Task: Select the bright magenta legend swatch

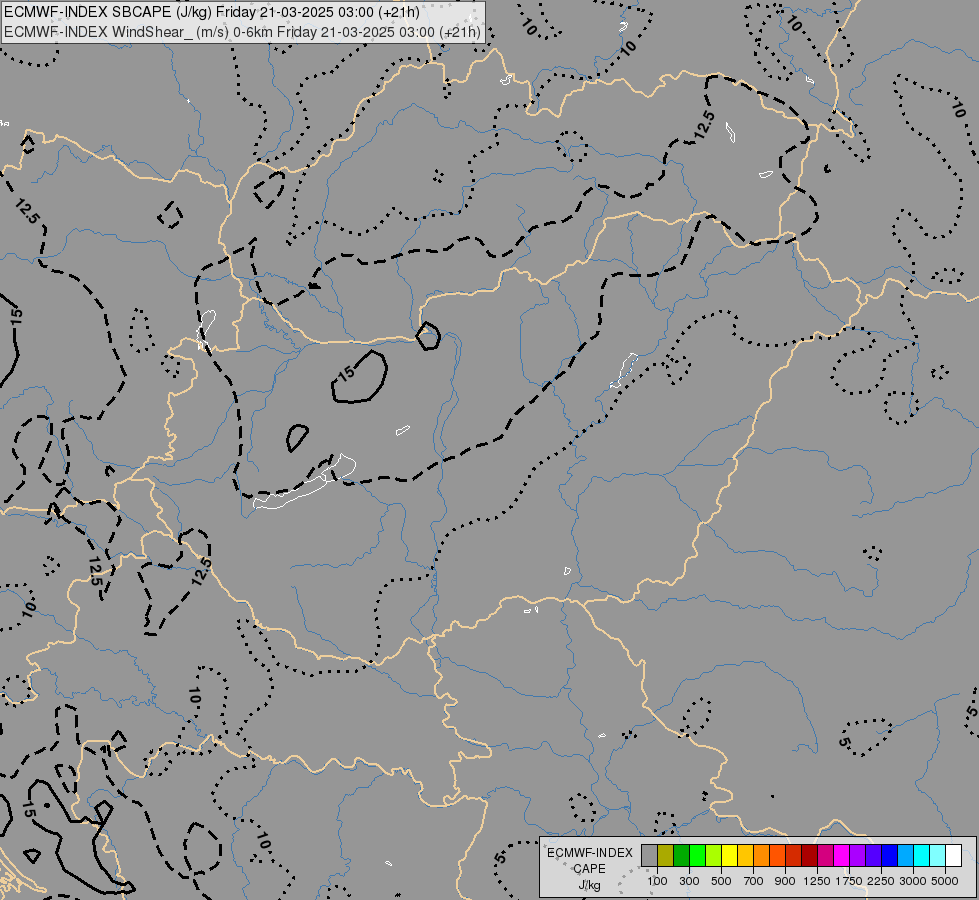Action: click(x=842, y=855)
